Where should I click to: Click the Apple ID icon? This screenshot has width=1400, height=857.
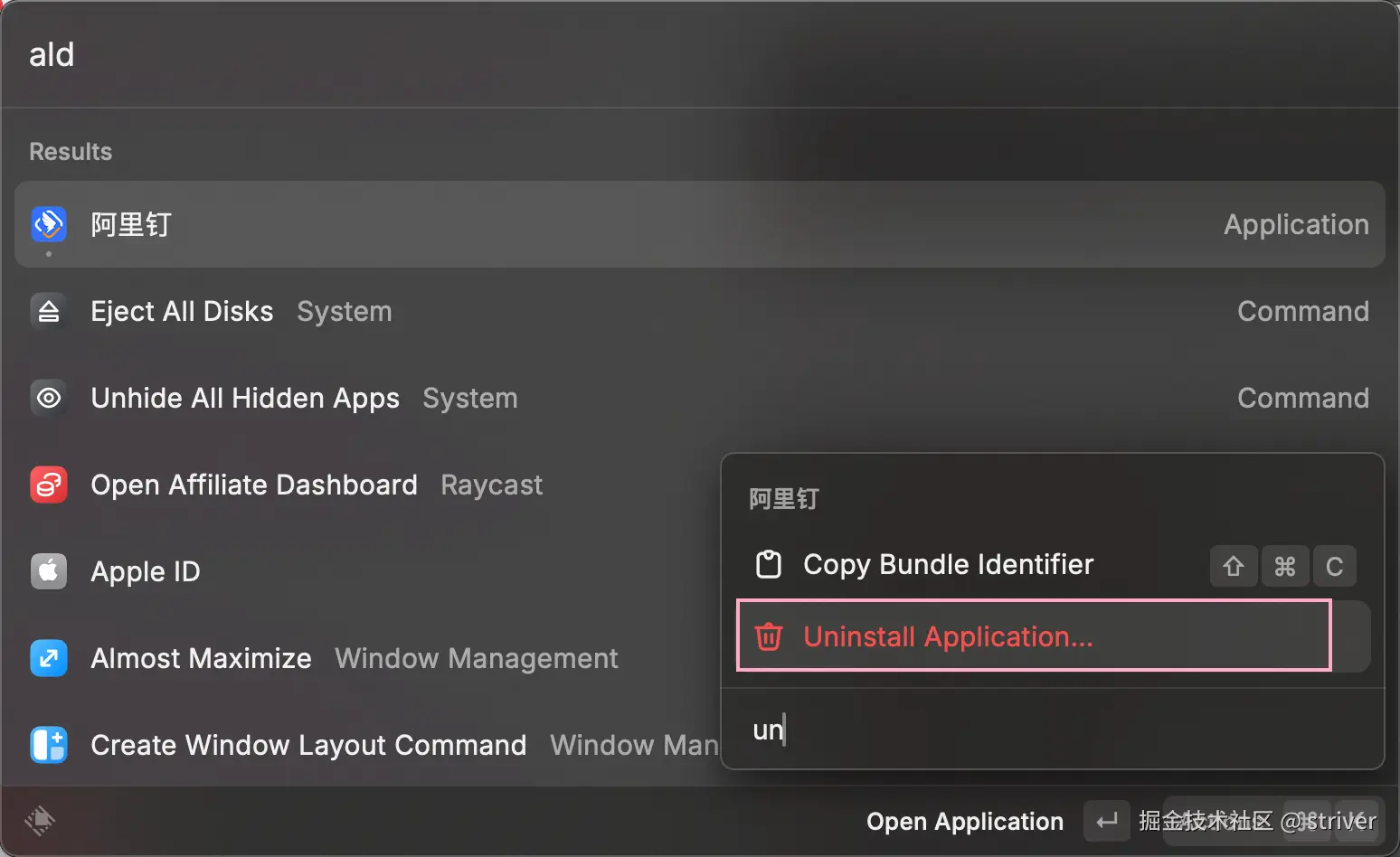pos(49,571)
